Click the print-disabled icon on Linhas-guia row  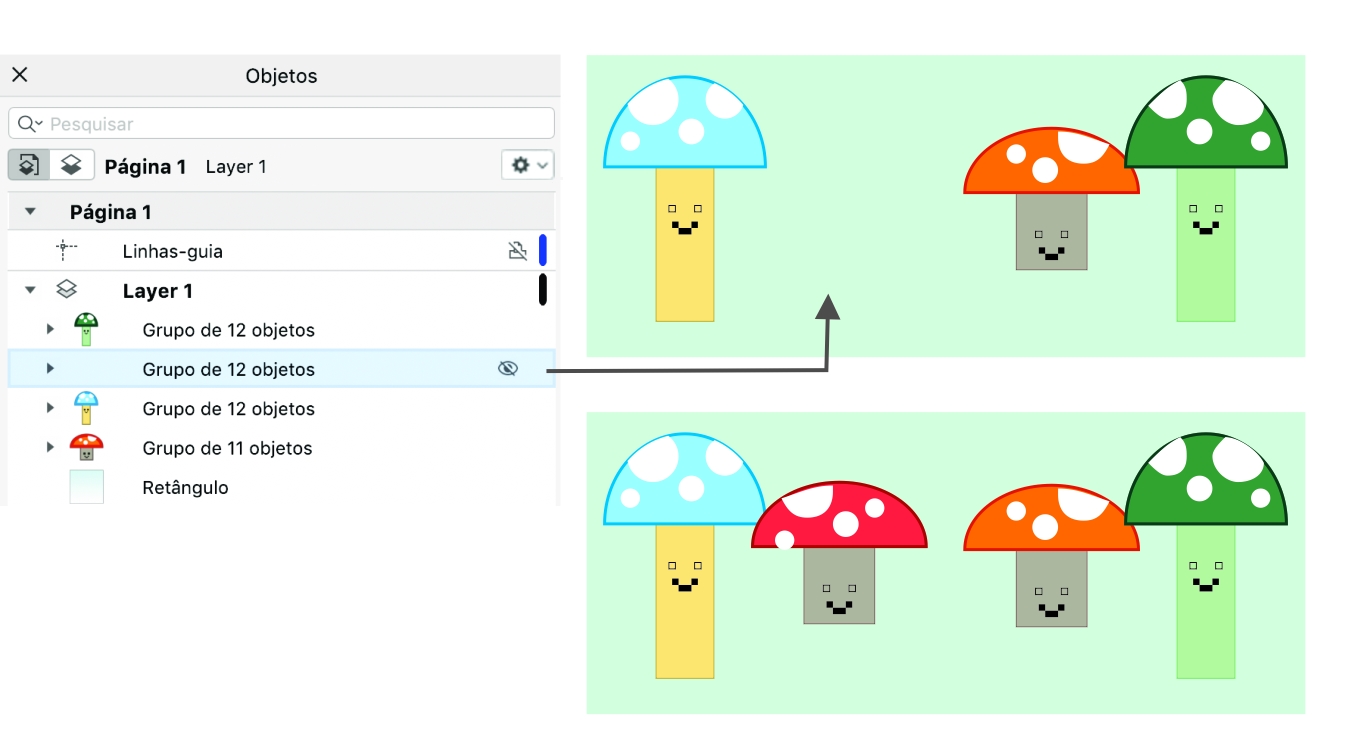517,251
